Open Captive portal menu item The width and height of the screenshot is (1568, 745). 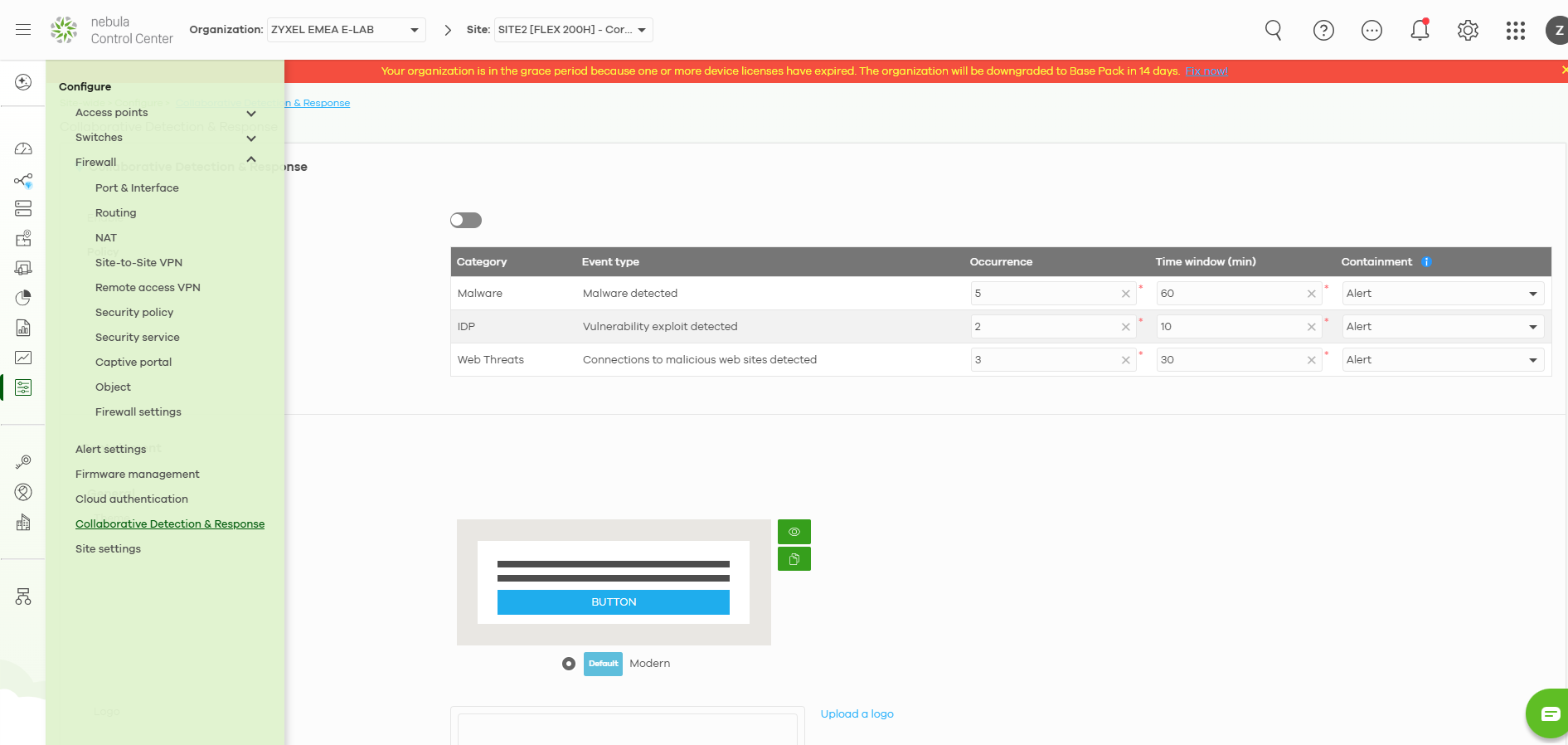tap(133, 363)
